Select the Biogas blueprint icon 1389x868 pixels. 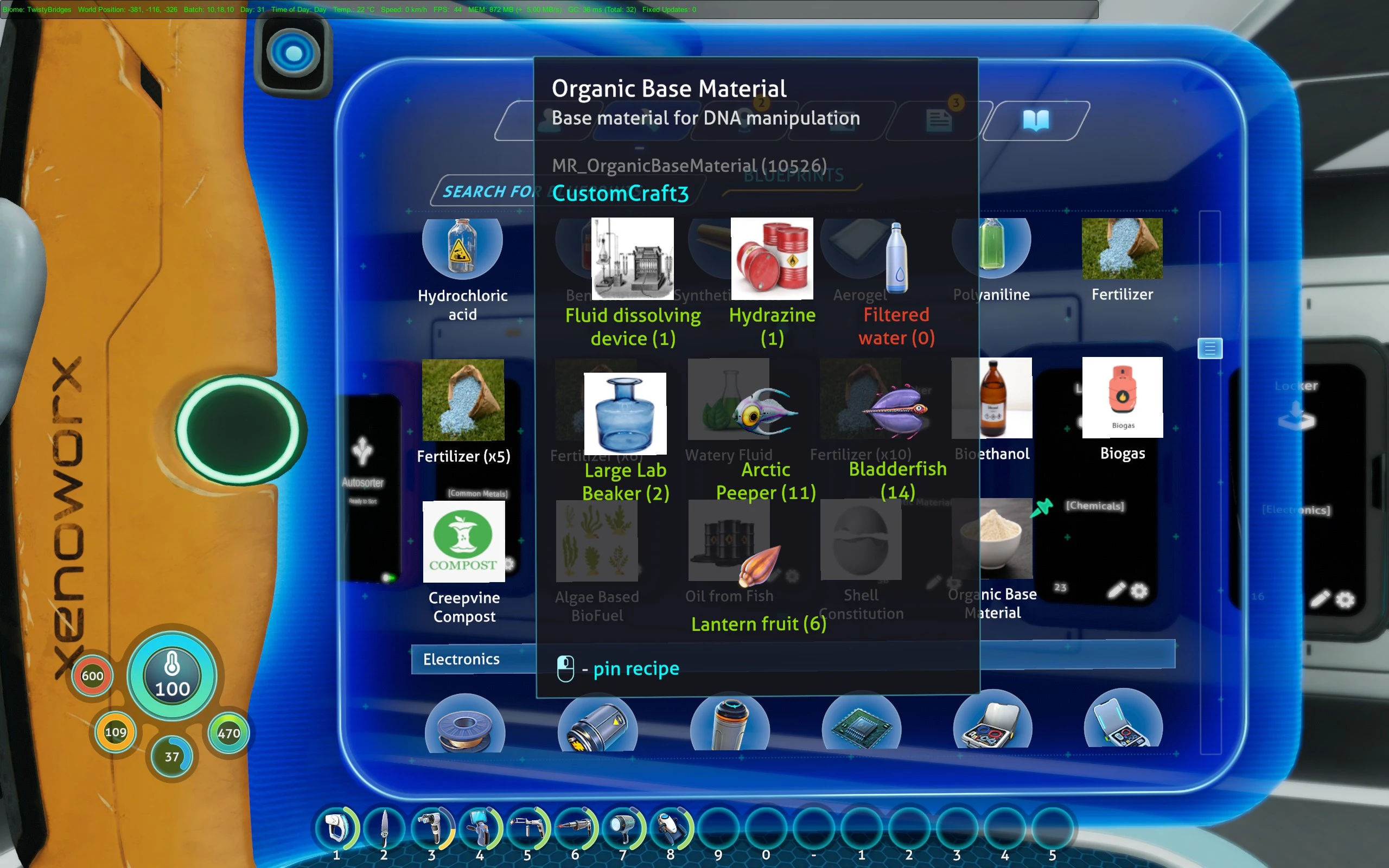1122,397
